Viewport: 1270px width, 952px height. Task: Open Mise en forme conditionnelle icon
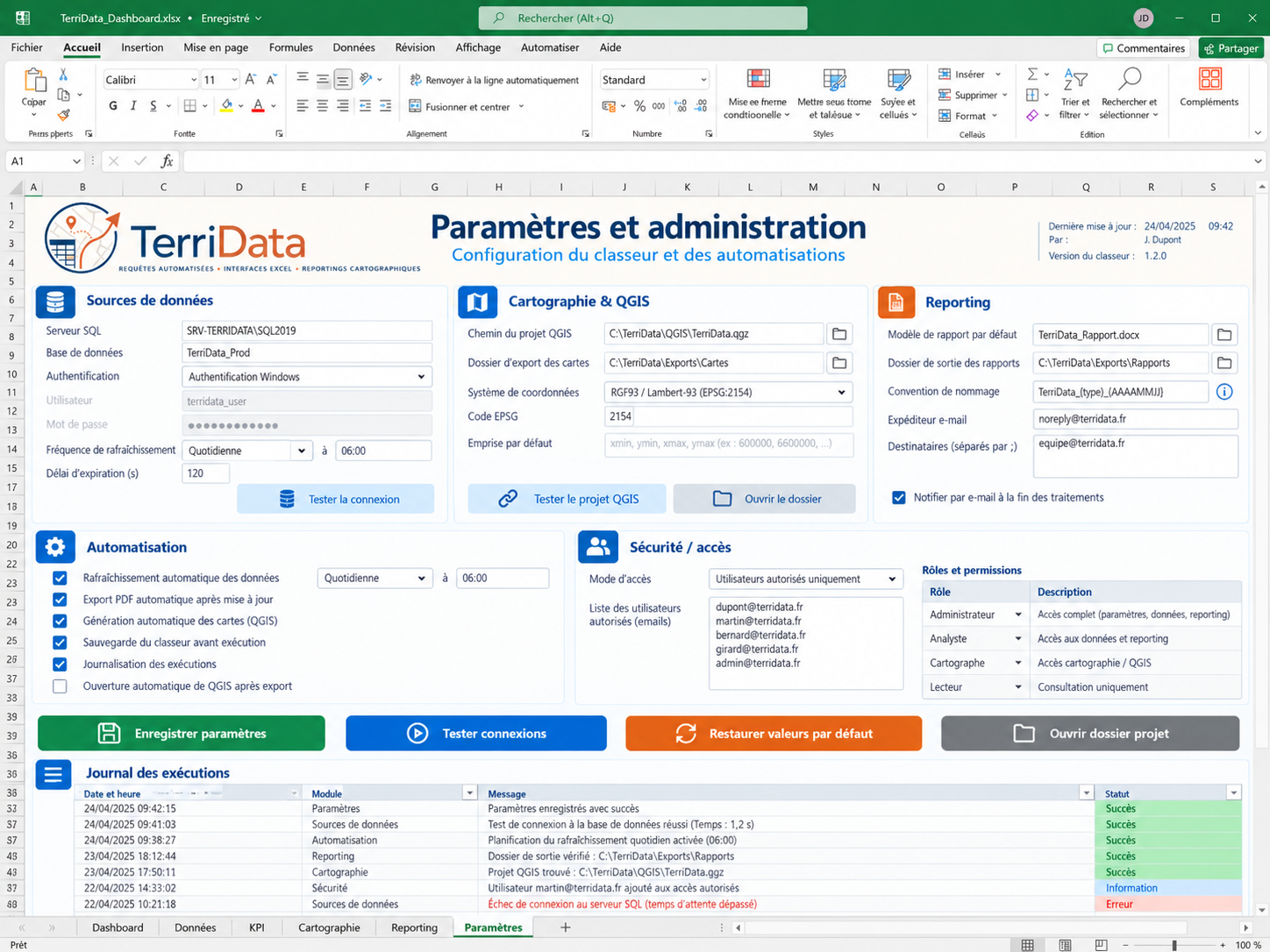point(758,80)
